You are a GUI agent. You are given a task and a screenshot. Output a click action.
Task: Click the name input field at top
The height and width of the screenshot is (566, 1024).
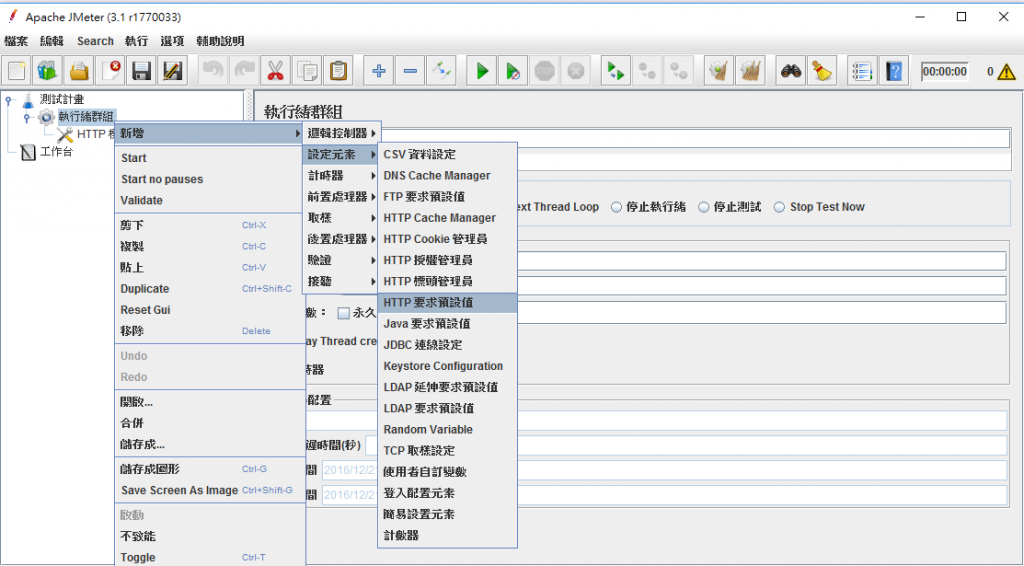(x=695, y=138)
